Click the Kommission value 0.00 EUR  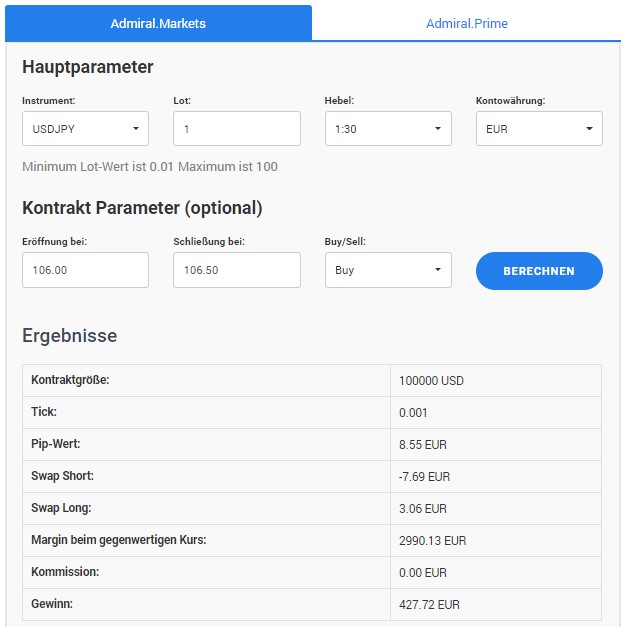tap(422, 573)
